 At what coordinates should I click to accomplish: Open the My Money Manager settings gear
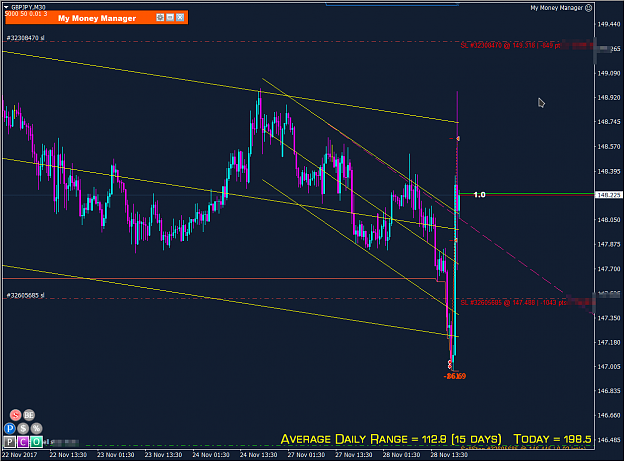[x=160, y=18]
